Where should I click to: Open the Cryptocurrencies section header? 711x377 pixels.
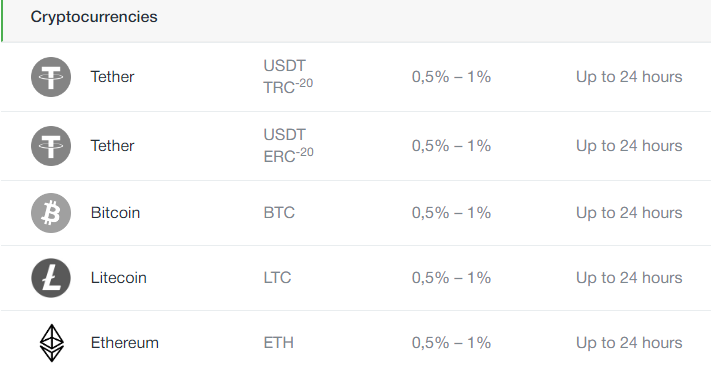[94, 17]
